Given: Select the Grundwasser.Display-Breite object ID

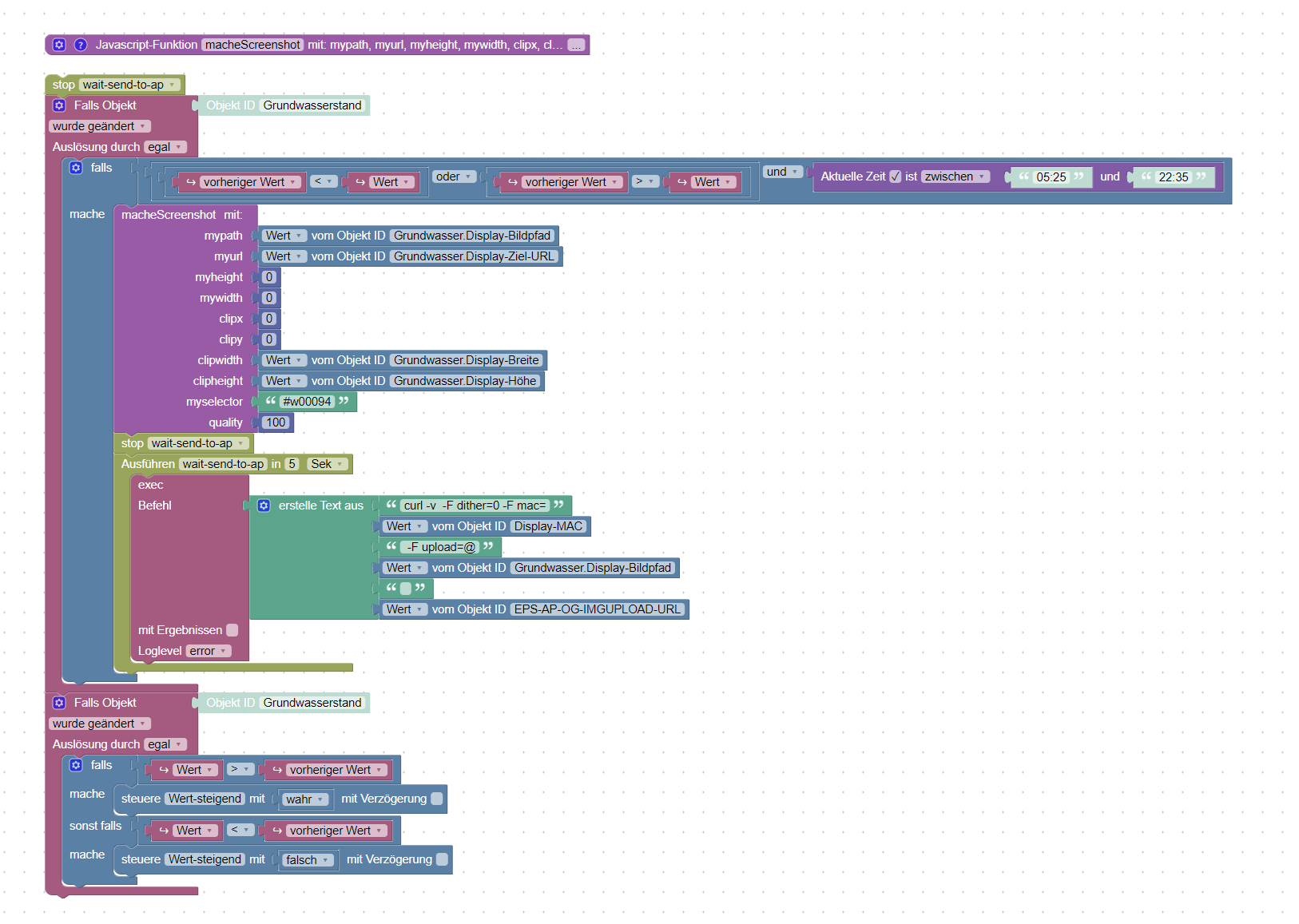Looking at the screenshot, I should pyautogui.click(x=467, y=360).
